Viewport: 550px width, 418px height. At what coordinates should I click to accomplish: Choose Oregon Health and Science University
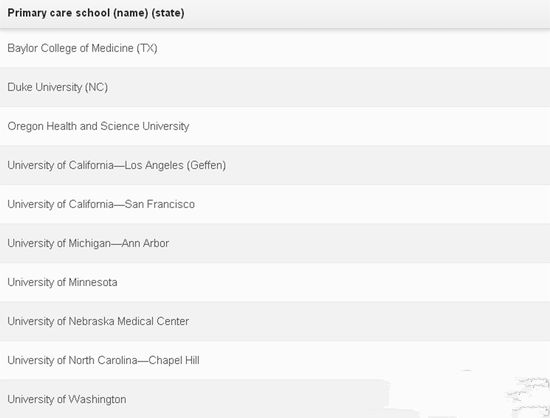coord(275,126)
